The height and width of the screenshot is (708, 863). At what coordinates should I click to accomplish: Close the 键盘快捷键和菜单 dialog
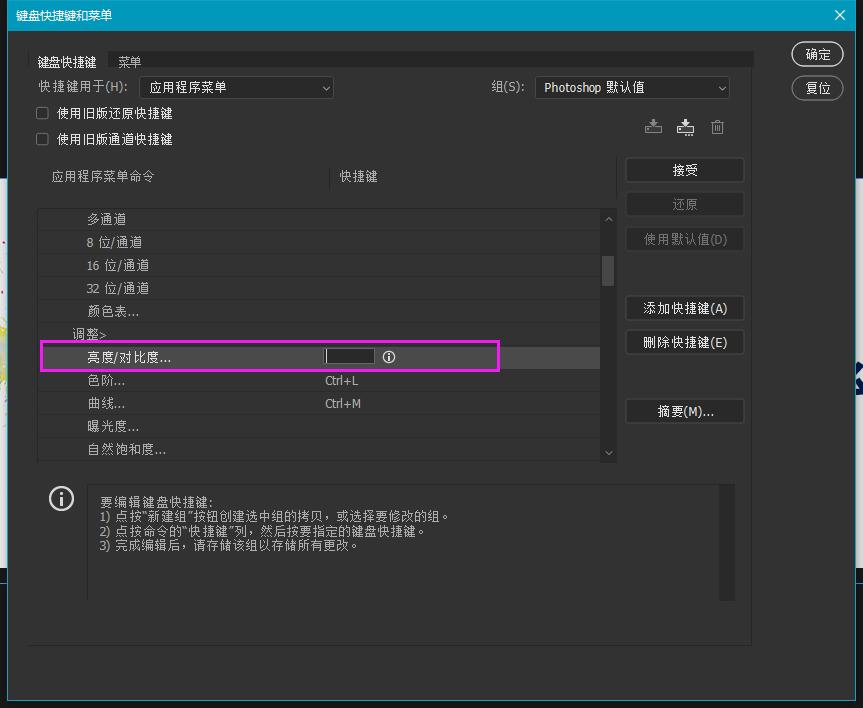click(839, 15)
